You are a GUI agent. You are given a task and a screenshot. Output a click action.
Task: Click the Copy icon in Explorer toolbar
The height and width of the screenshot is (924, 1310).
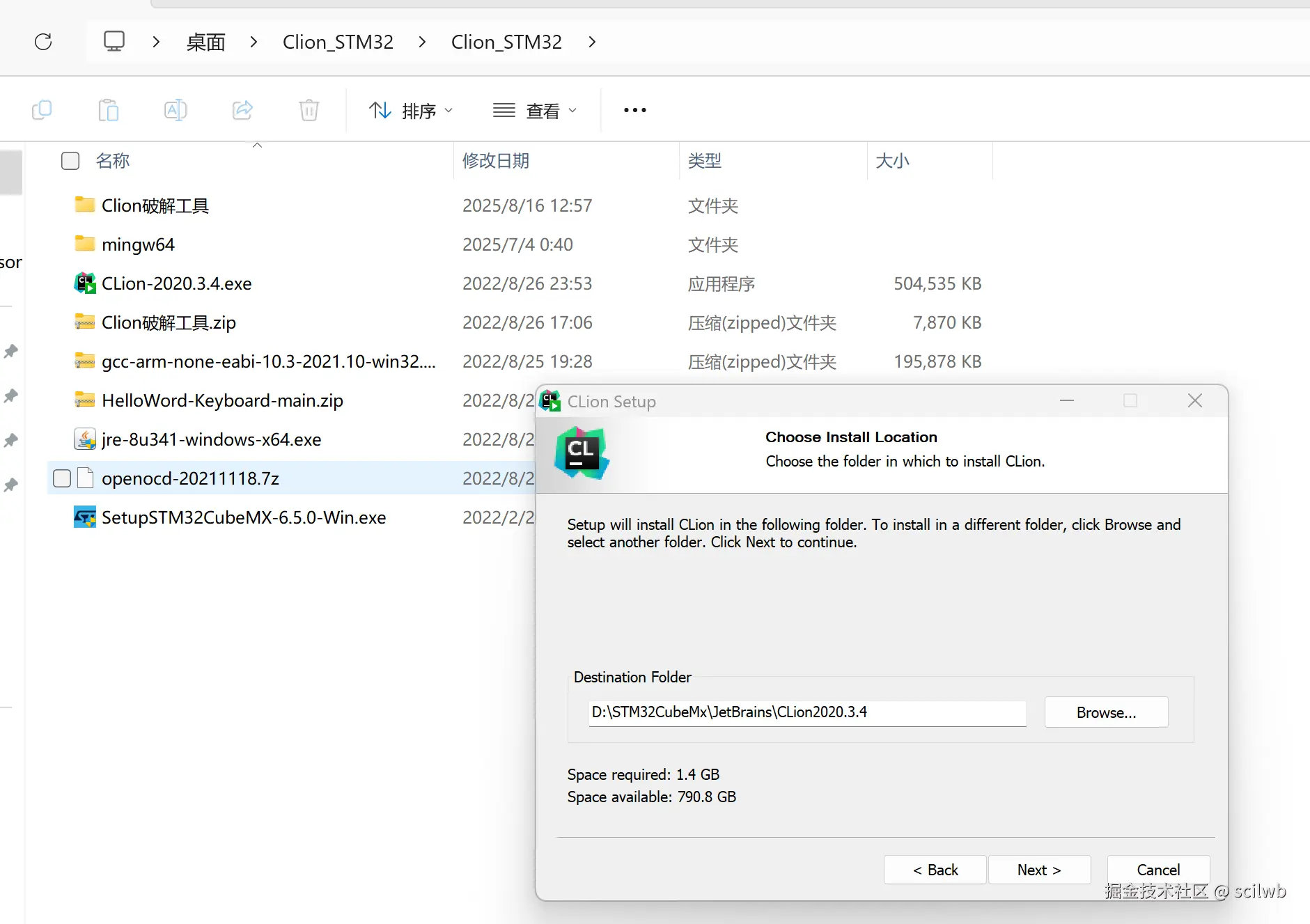point(42,110)
